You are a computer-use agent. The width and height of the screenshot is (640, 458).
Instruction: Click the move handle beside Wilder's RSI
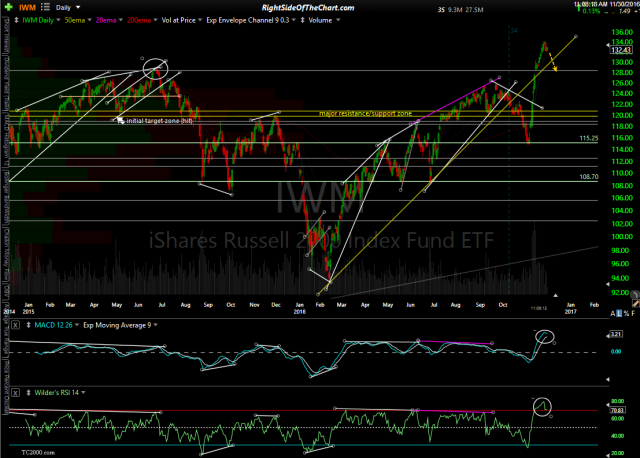tap(29, 393)
